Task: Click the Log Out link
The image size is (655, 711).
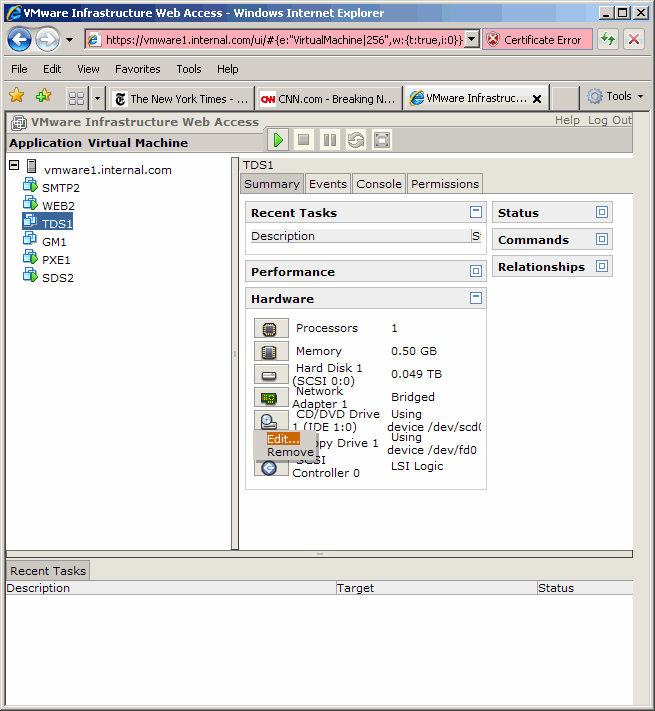Action: tap(609, 120)
